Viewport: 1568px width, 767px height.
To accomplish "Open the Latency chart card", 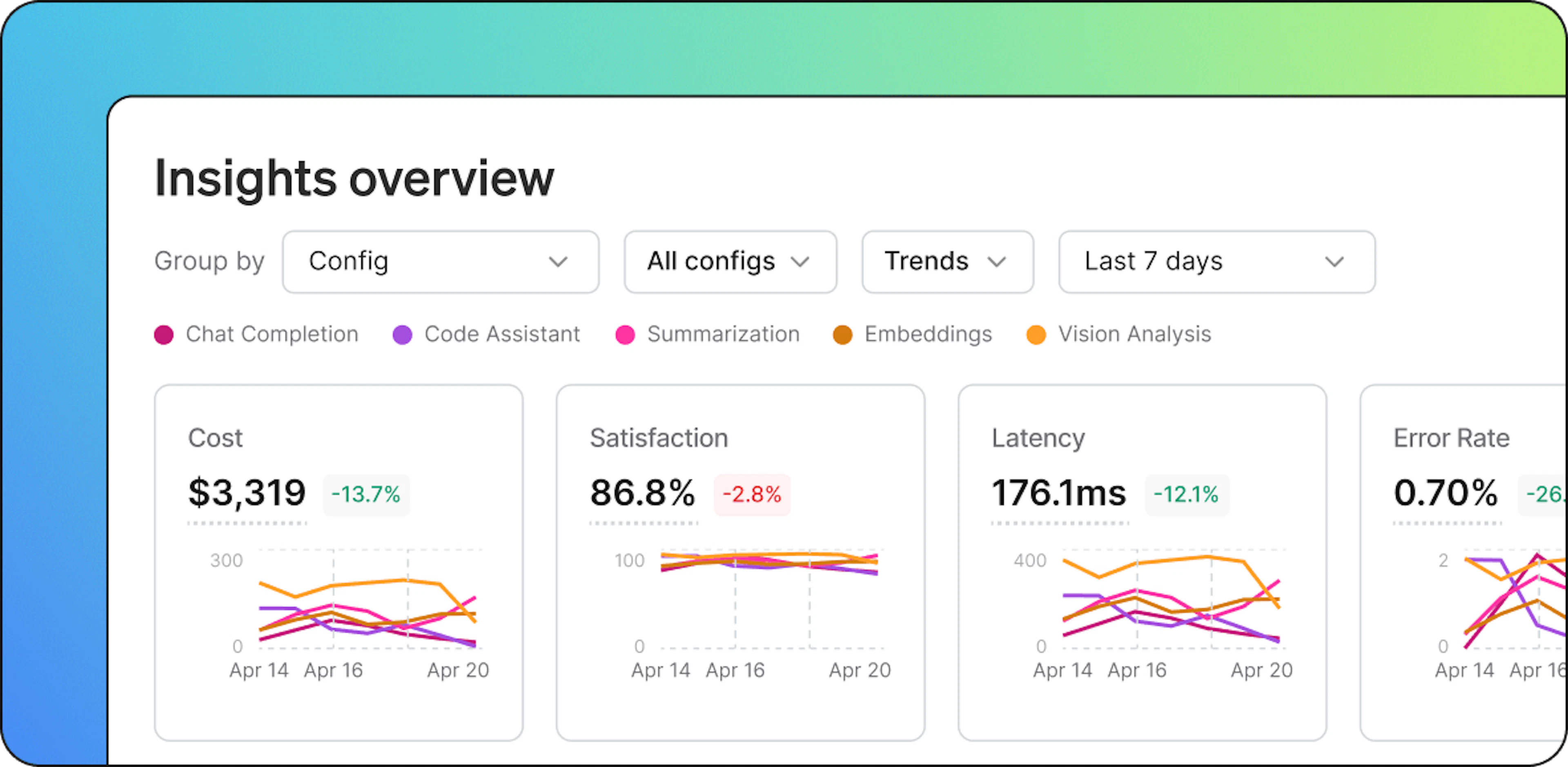I will click(x=1143, y=562).
